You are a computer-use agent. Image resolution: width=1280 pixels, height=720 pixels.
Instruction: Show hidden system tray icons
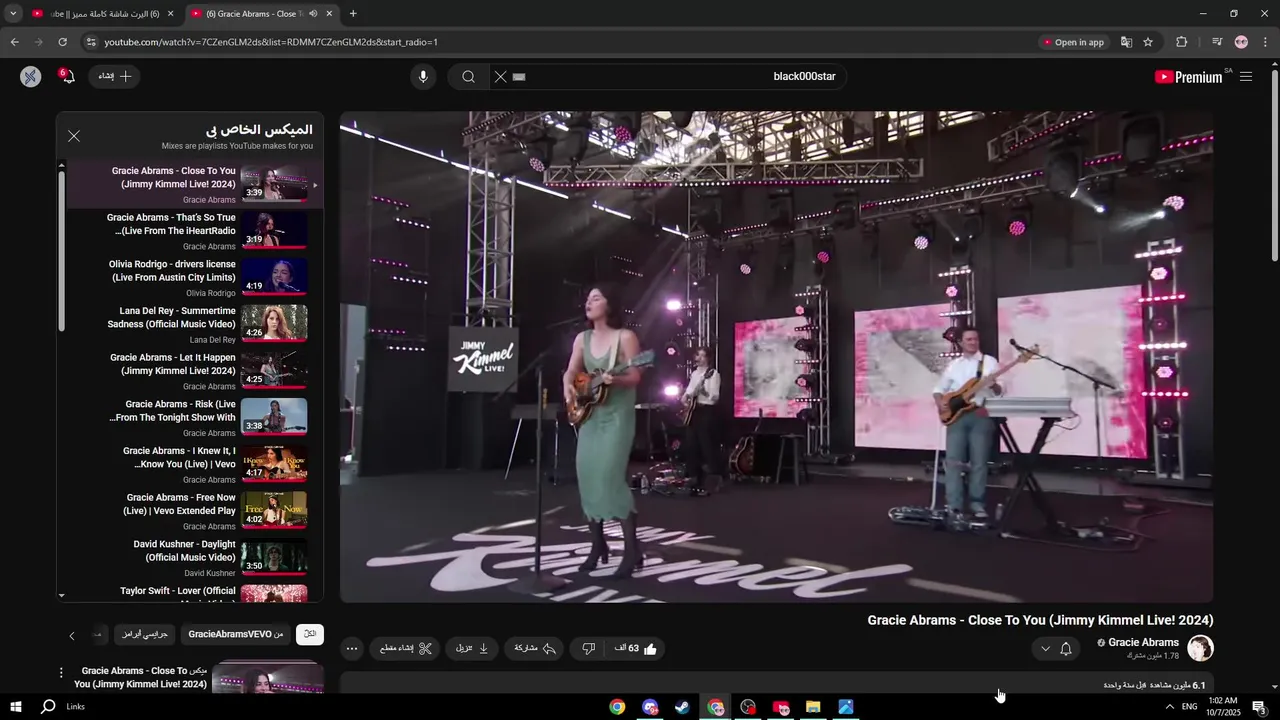point(1170,707)
